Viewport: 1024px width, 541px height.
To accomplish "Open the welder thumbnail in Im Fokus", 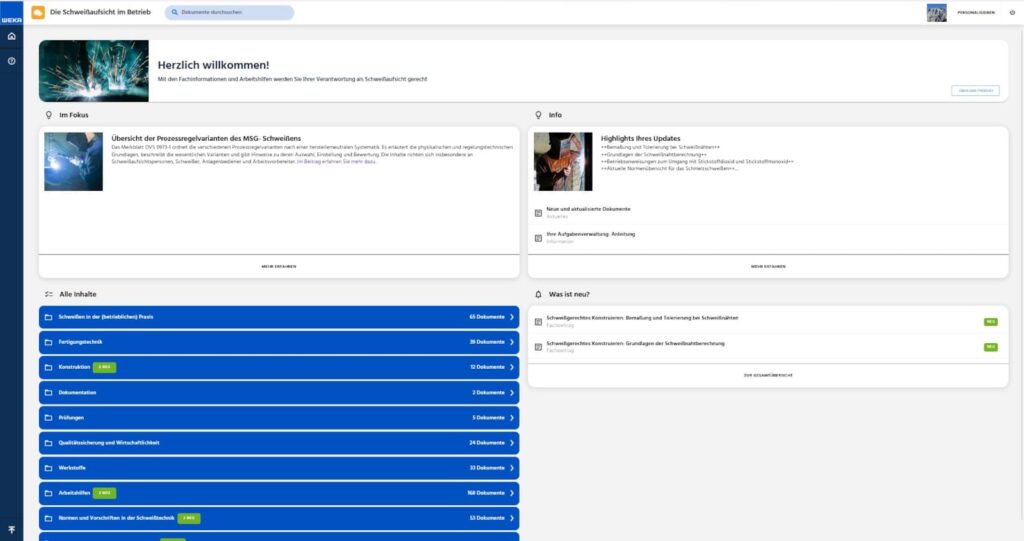I will click(73, 162).
